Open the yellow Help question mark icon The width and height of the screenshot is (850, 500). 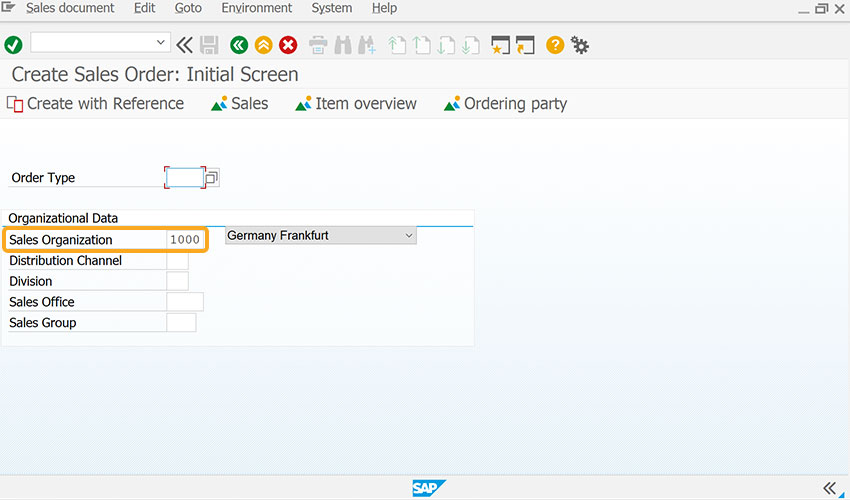tap(555, 45)
